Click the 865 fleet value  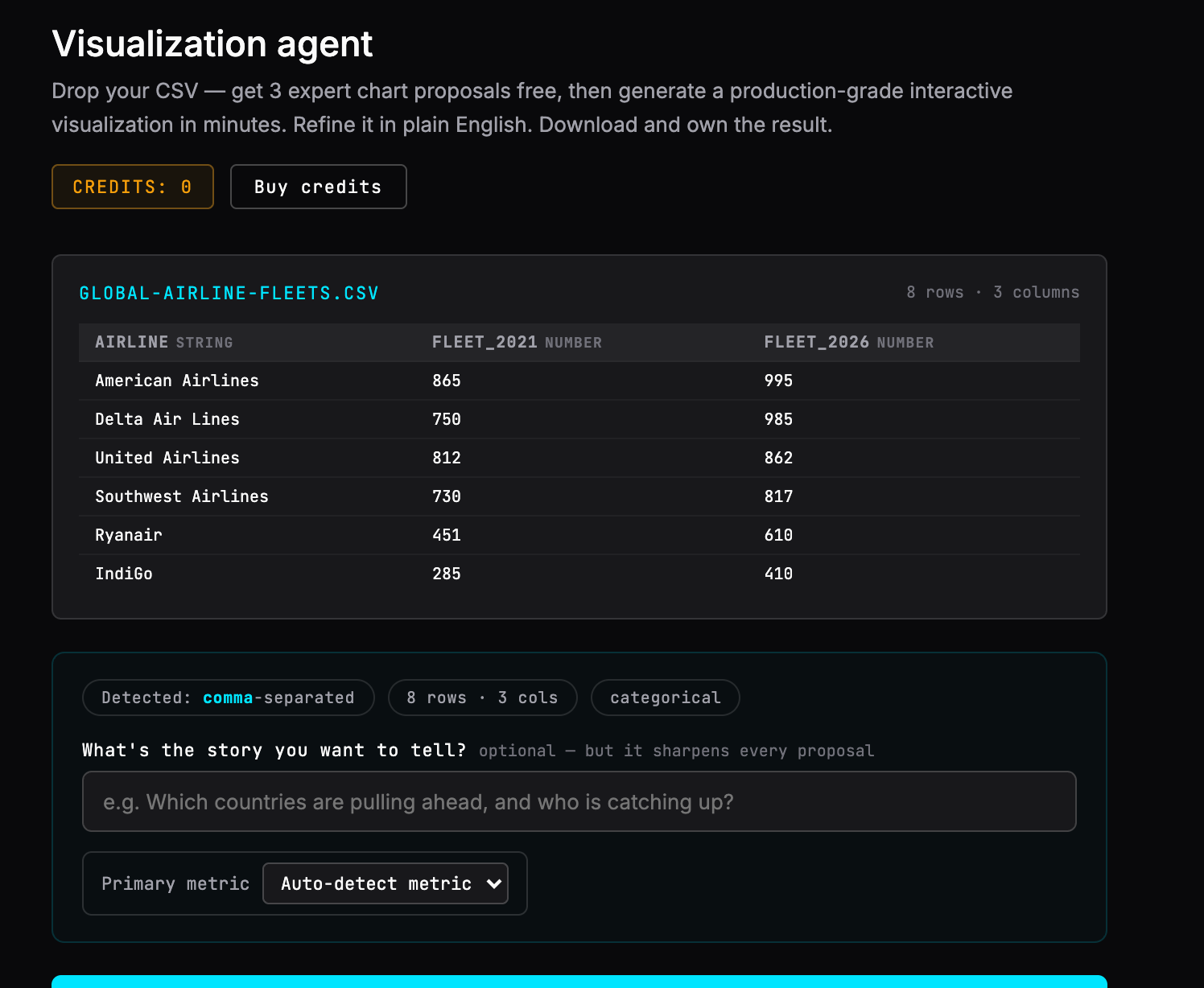pyautogui.click(x=447, y=381)
